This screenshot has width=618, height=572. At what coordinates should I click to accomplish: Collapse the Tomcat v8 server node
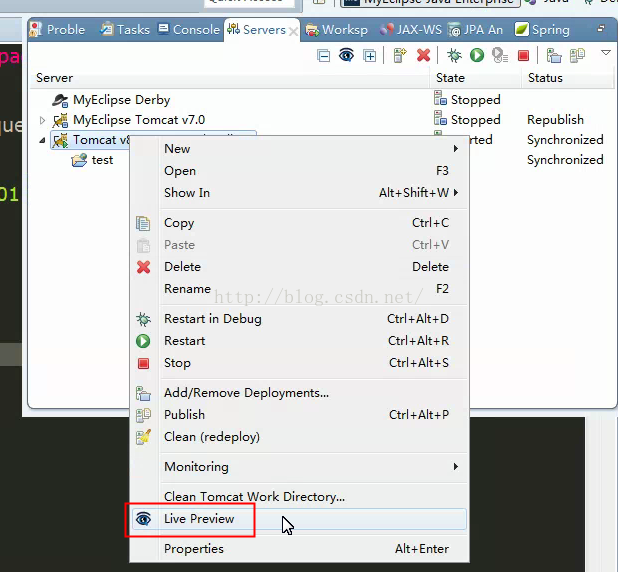pyautogui.click(x=42, y=140)
